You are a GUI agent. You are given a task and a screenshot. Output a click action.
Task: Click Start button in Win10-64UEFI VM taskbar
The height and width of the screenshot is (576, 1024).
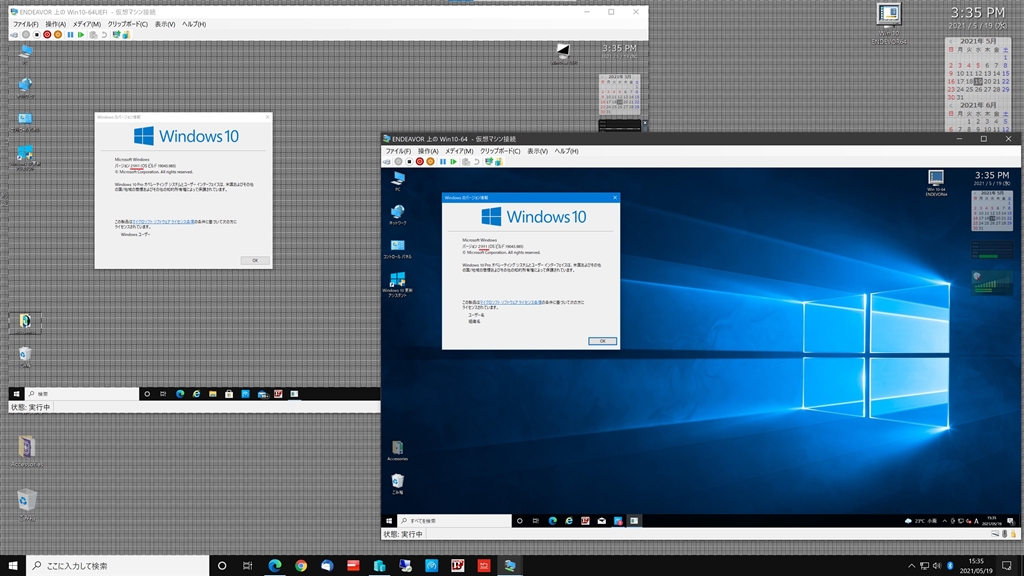16,394
